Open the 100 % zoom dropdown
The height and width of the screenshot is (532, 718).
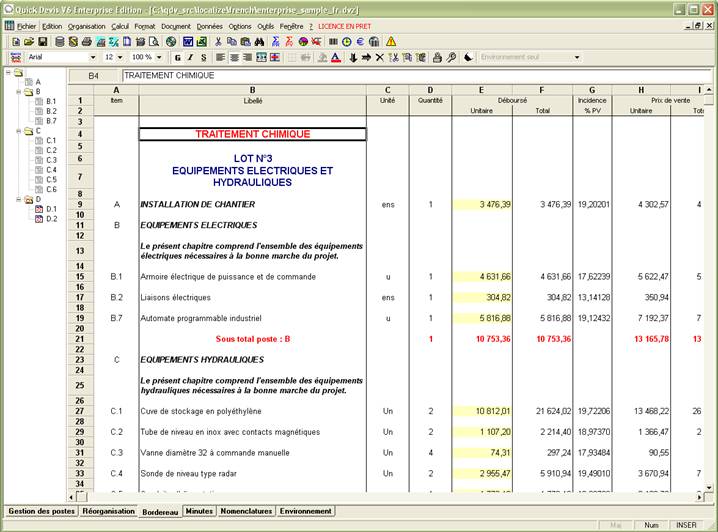click(160, 58)
